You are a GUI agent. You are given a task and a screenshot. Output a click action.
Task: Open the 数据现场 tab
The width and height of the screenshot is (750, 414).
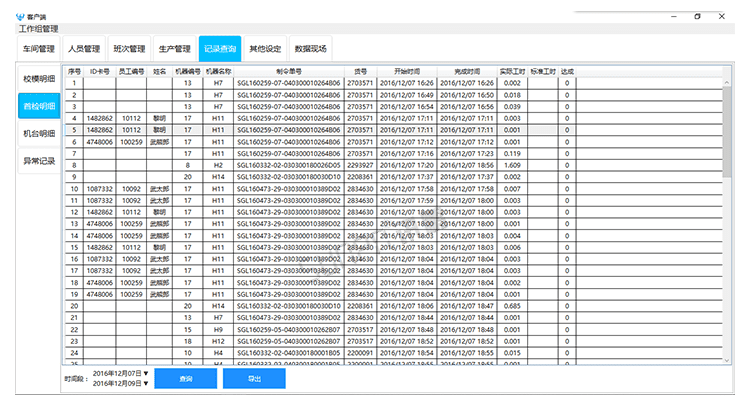(x=311, y=48)
